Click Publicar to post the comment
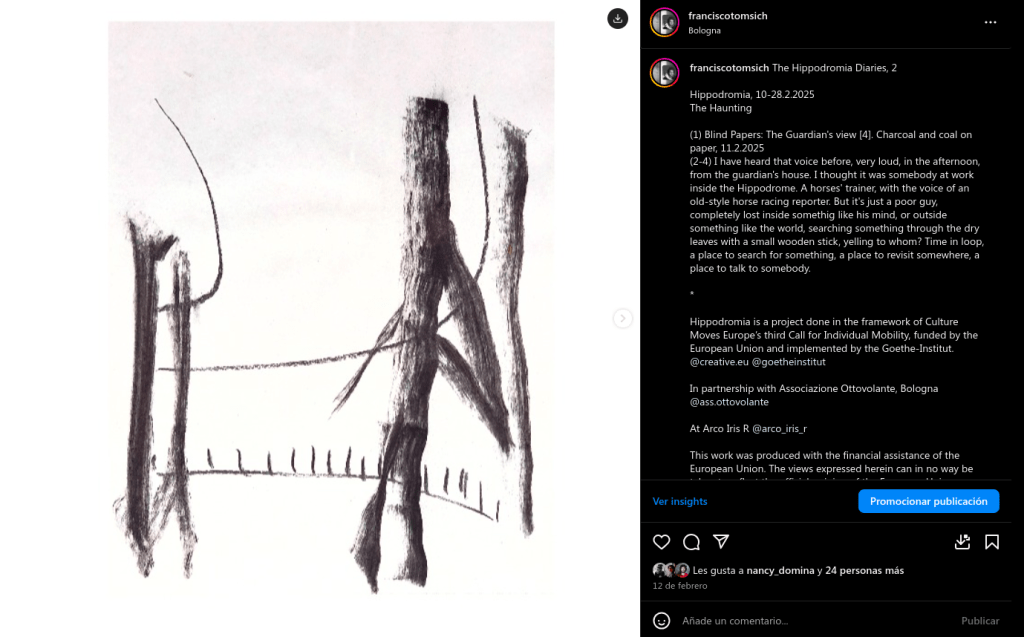Screen dimensions: 1024x637 tap(980, 621)
